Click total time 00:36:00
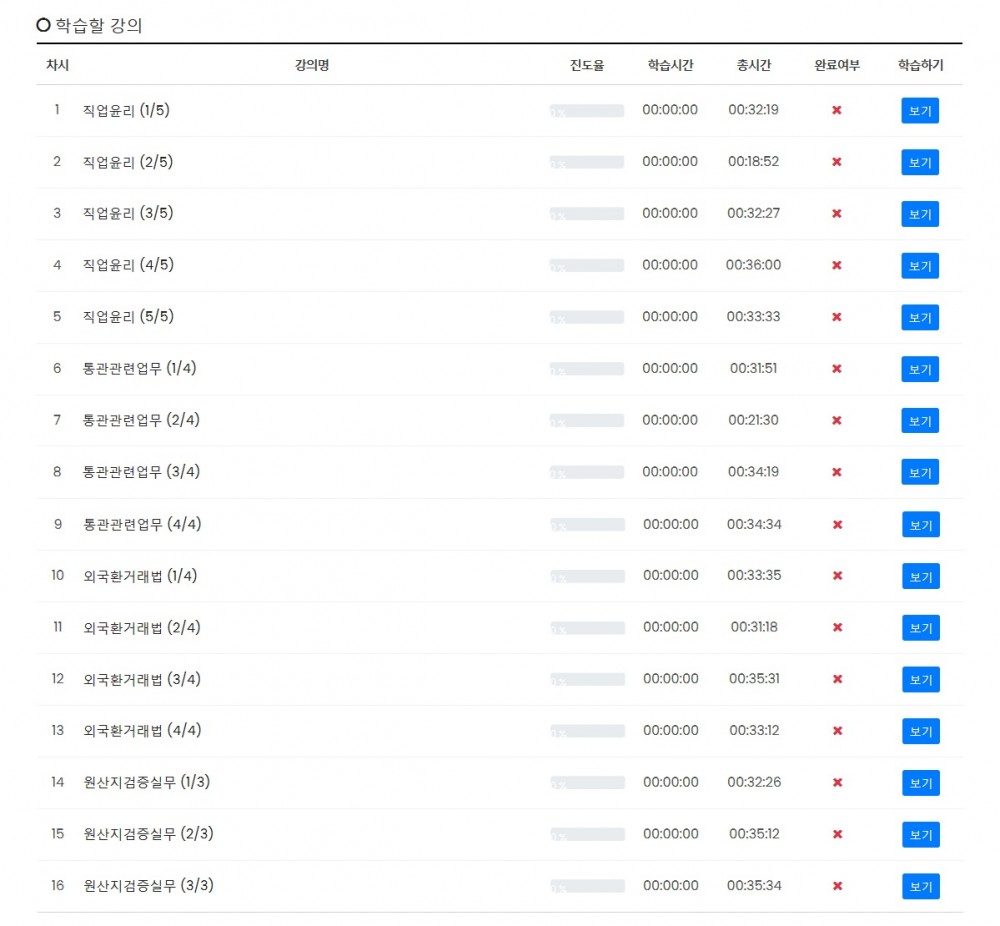 pyautogui.click(x=753, y=265)
